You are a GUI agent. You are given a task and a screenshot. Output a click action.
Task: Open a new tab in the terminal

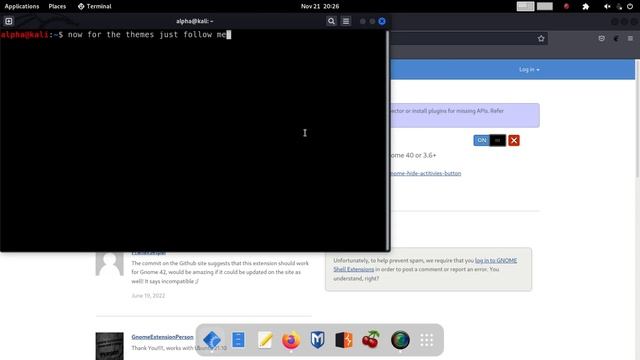(9, 21)
